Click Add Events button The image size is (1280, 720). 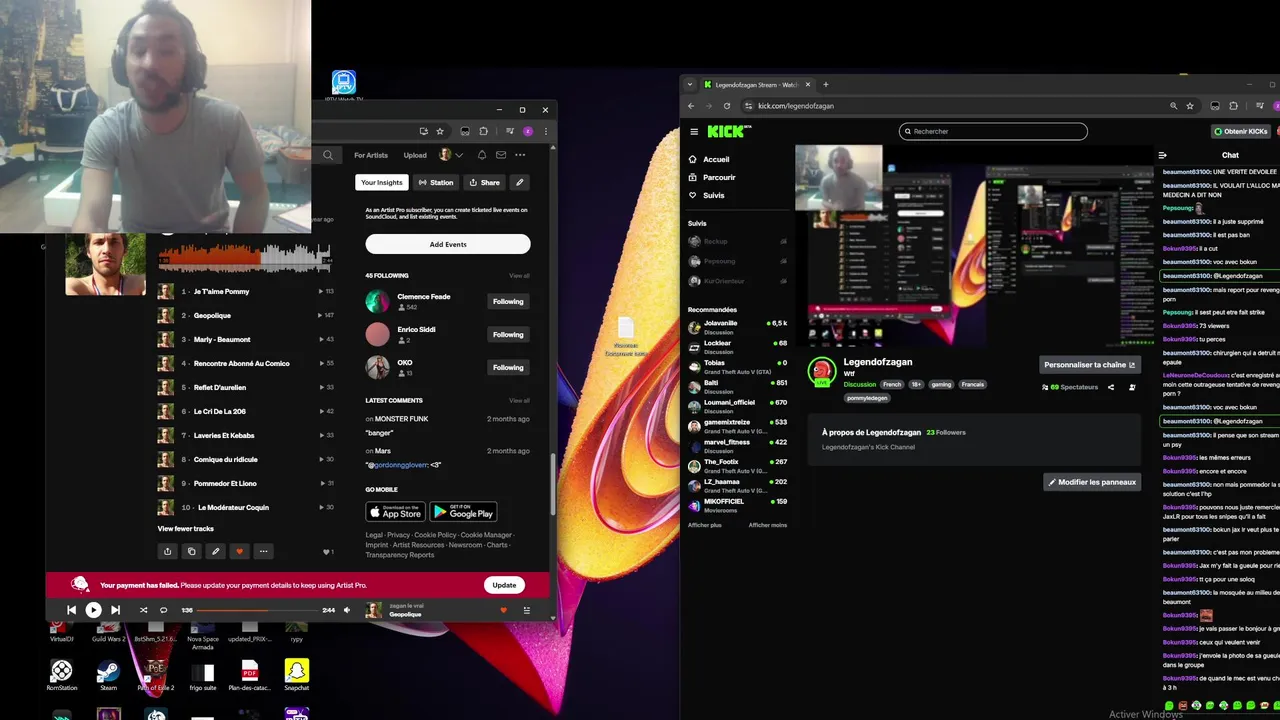tap(448, 244)
